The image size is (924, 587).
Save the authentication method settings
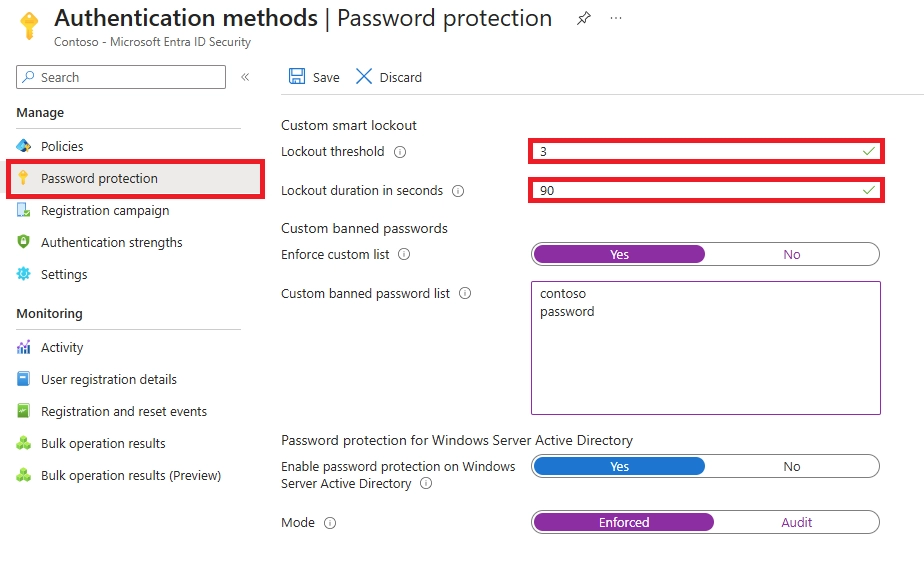tap(313, 76)
